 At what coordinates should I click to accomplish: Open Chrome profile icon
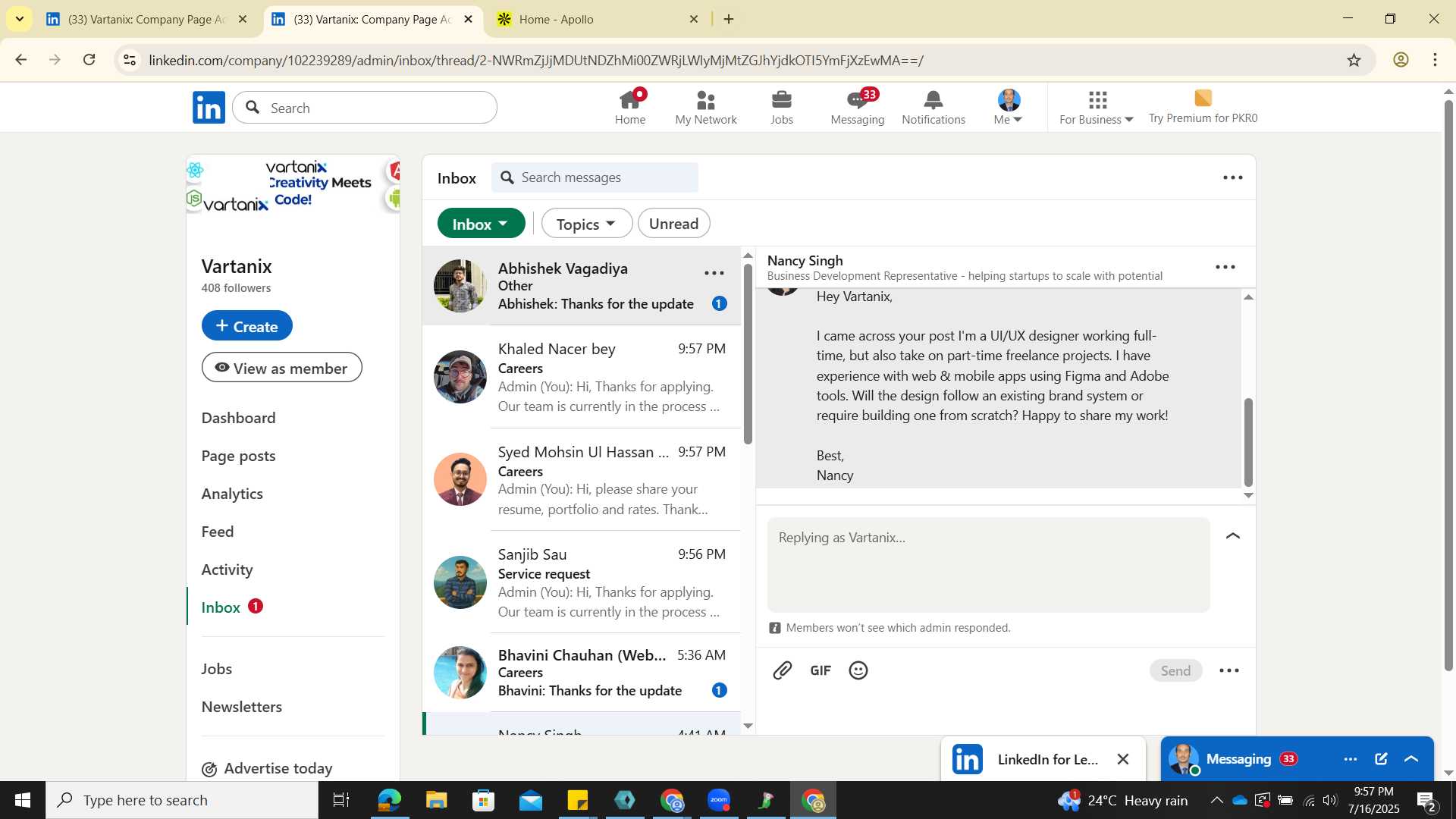(1401, 60)
